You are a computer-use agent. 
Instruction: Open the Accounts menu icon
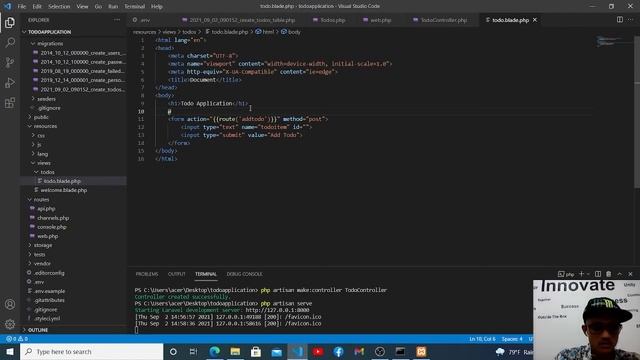[10, 304]
